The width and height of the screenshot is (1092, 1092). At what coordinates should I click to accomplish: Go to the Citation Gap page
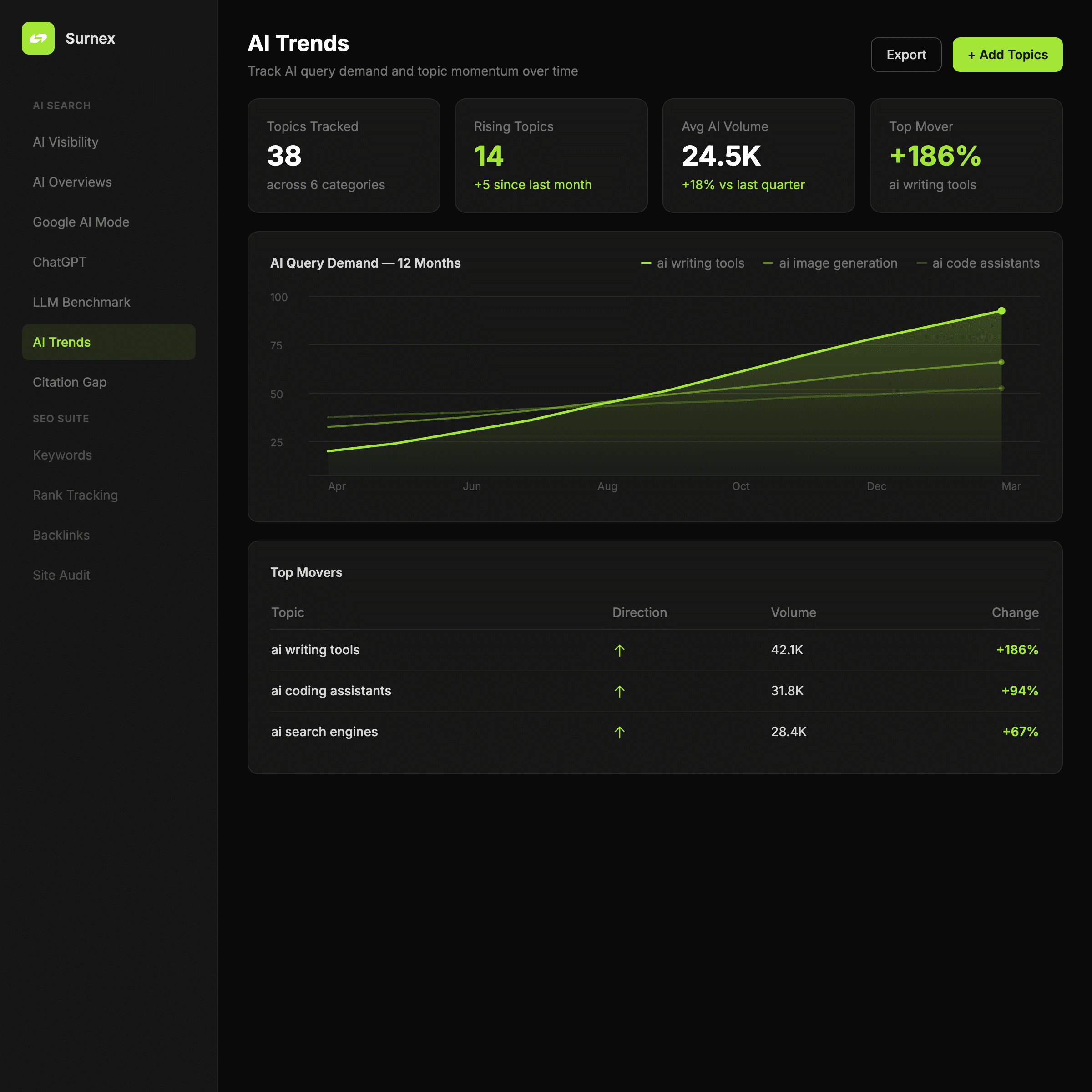pyautogui.click(x=70, y=382)
